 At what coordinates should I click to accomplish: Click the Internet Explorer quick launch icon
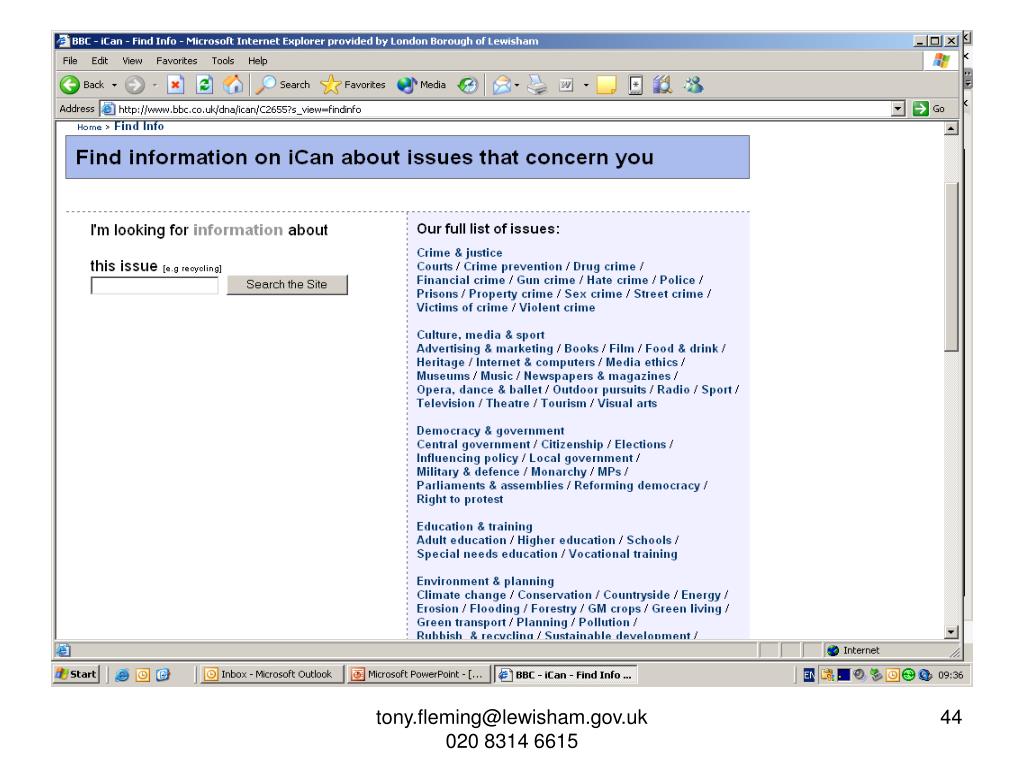pyautogui.click(x=121, y=675)
